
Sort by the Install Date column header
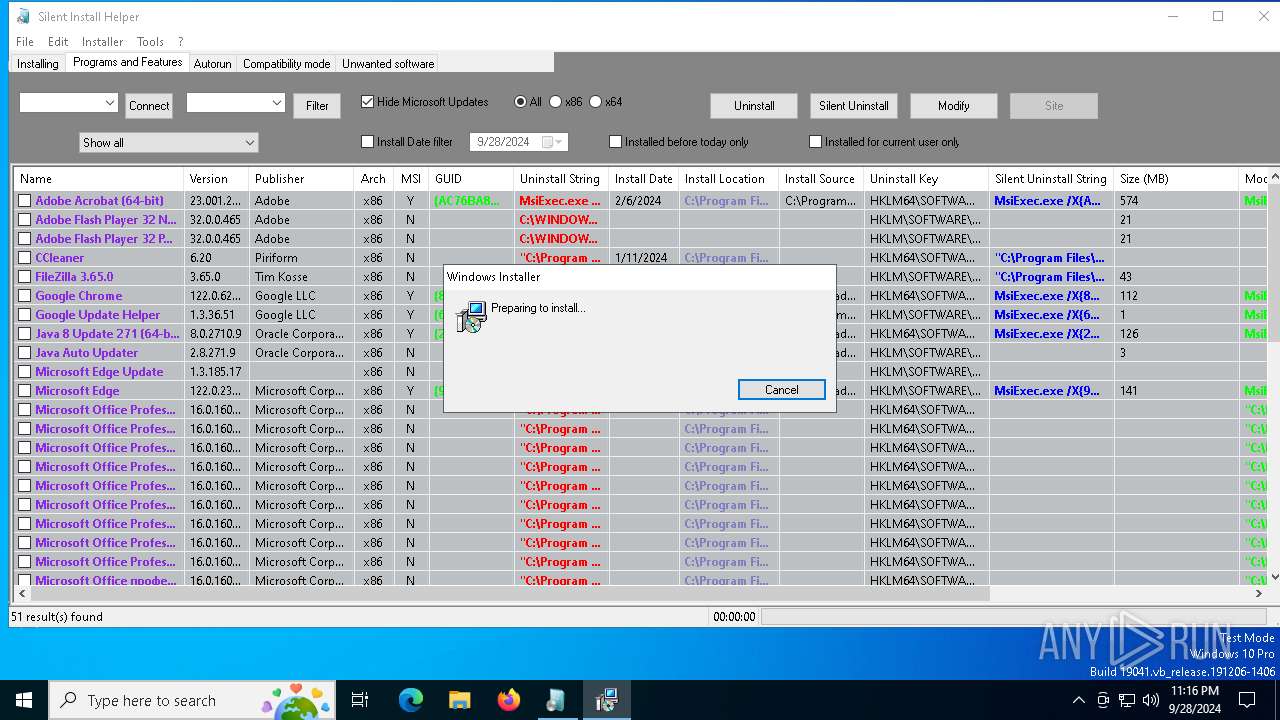pyautogui.click(x=644, y=179)
